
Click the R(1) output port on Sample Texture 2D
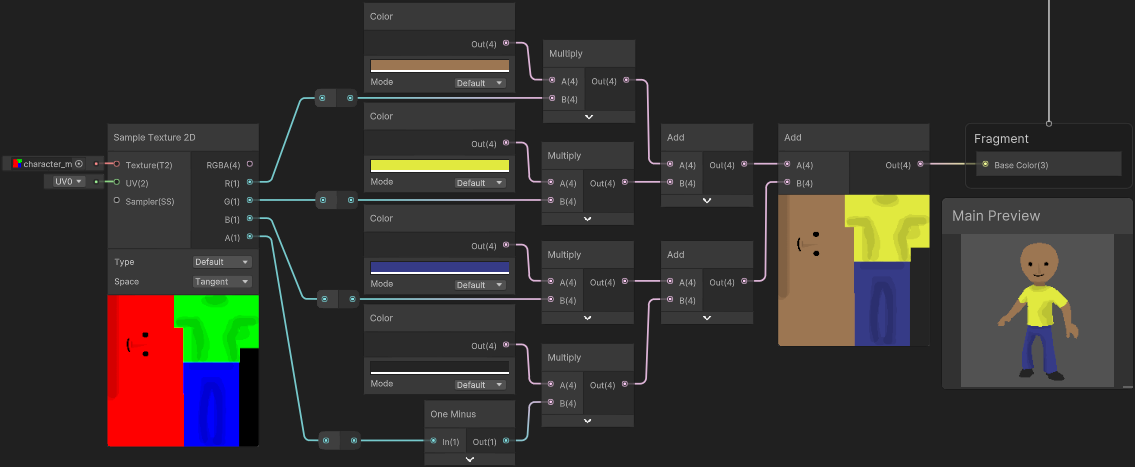click(250, 182)
